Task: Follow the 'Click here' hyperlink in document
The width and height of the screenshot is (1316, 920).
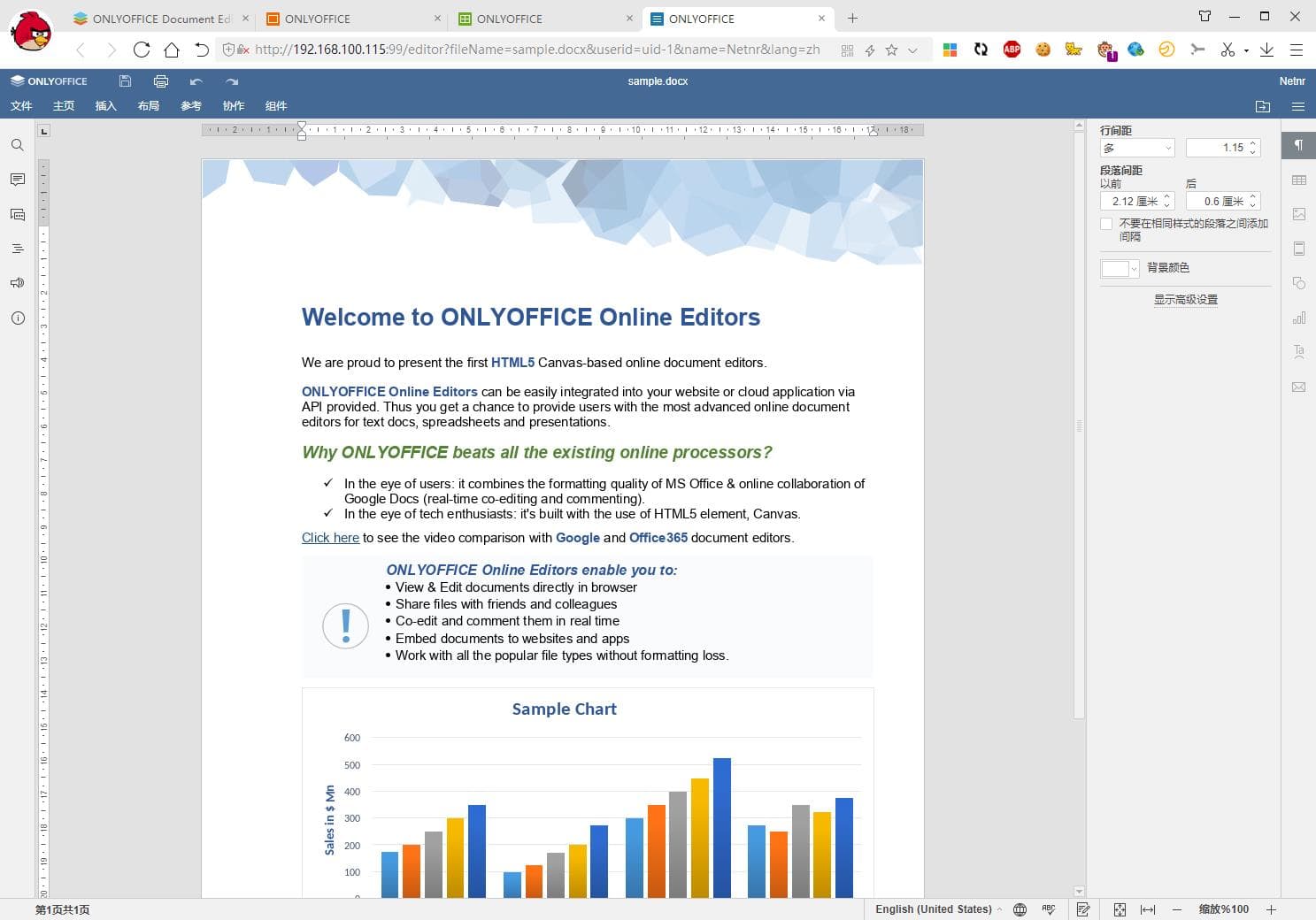Action: tap(330, 538)
